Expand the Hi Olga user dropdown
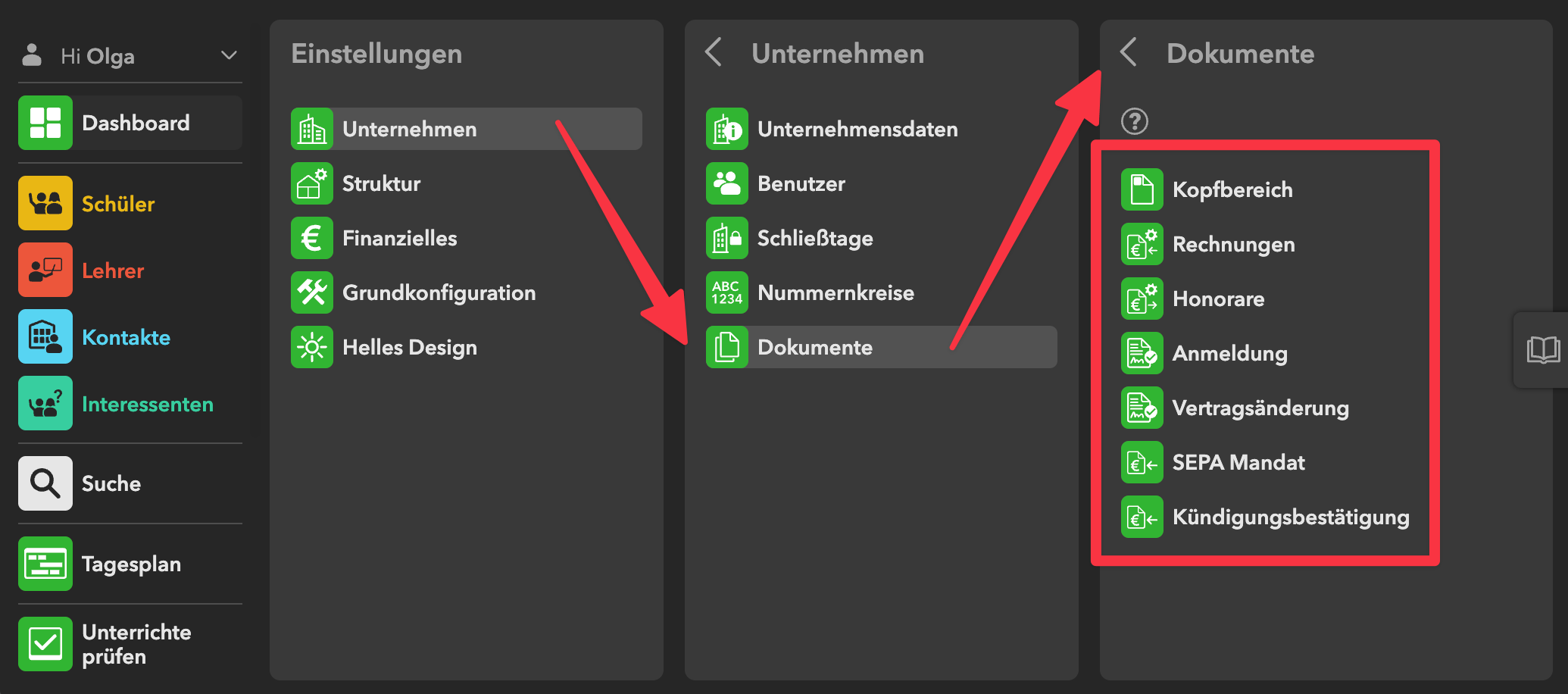 229,55
